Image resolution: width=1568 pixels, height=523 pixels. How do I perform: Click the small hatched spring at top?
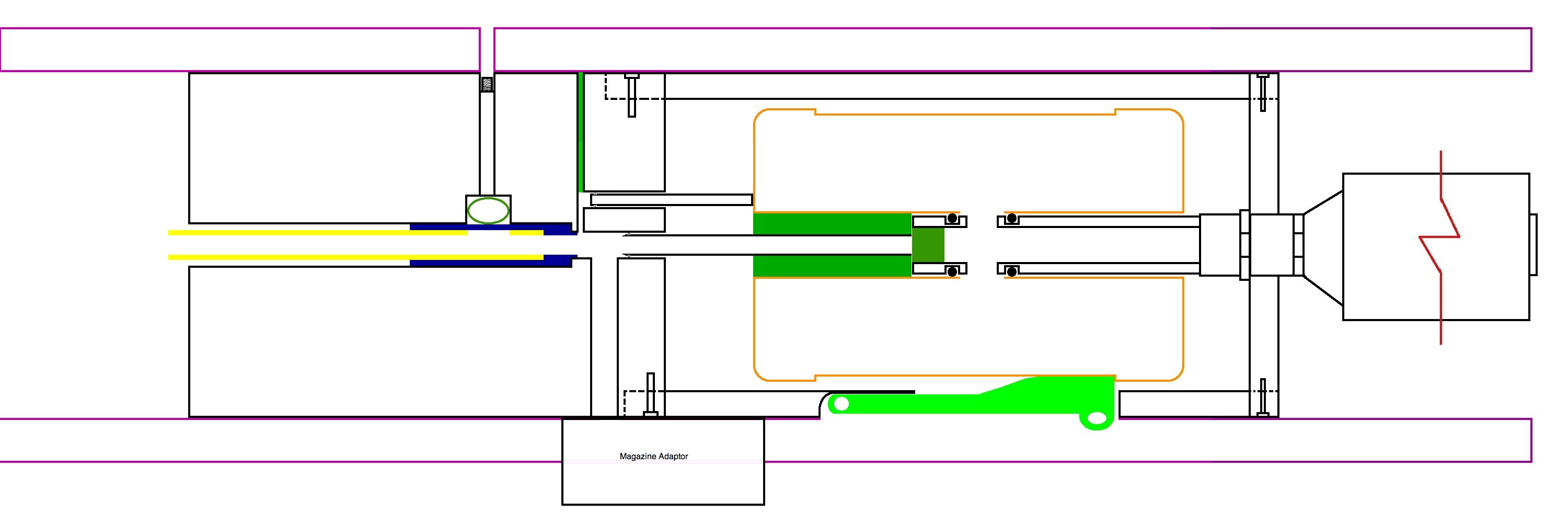[487, 84]
